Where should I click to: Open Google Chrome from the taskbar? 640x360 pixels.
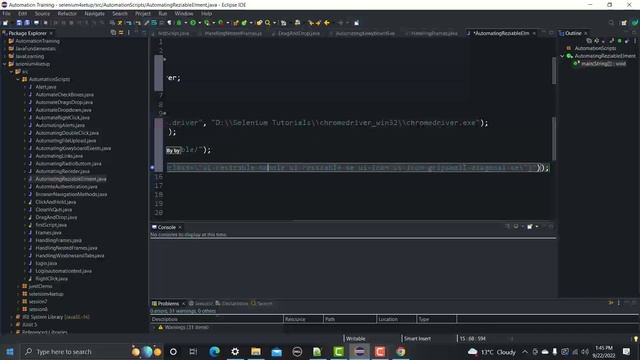coord(401,351)
